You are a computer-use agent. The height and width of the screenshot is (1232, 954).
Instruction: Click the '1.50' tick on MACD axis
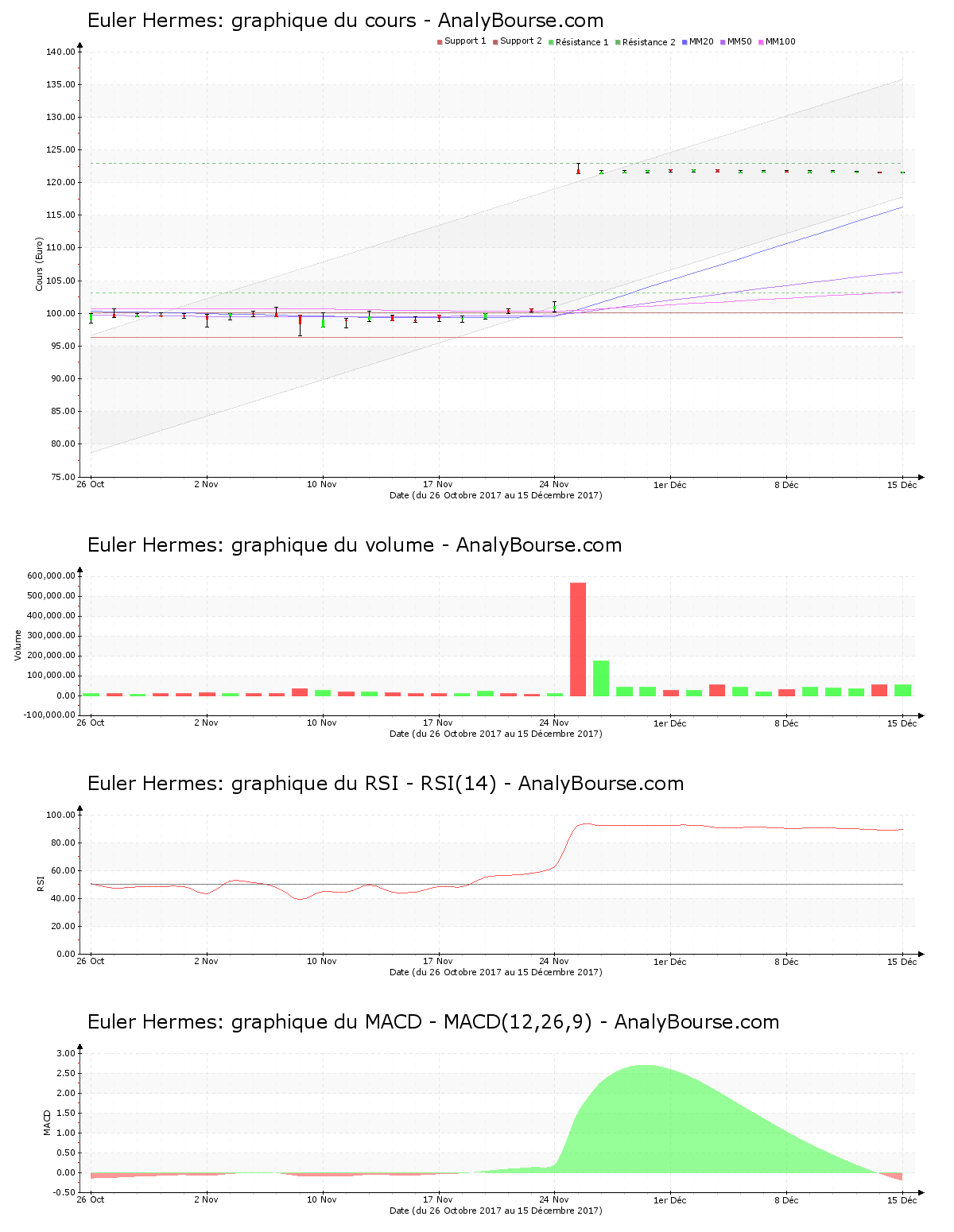tap(66, 1114)
